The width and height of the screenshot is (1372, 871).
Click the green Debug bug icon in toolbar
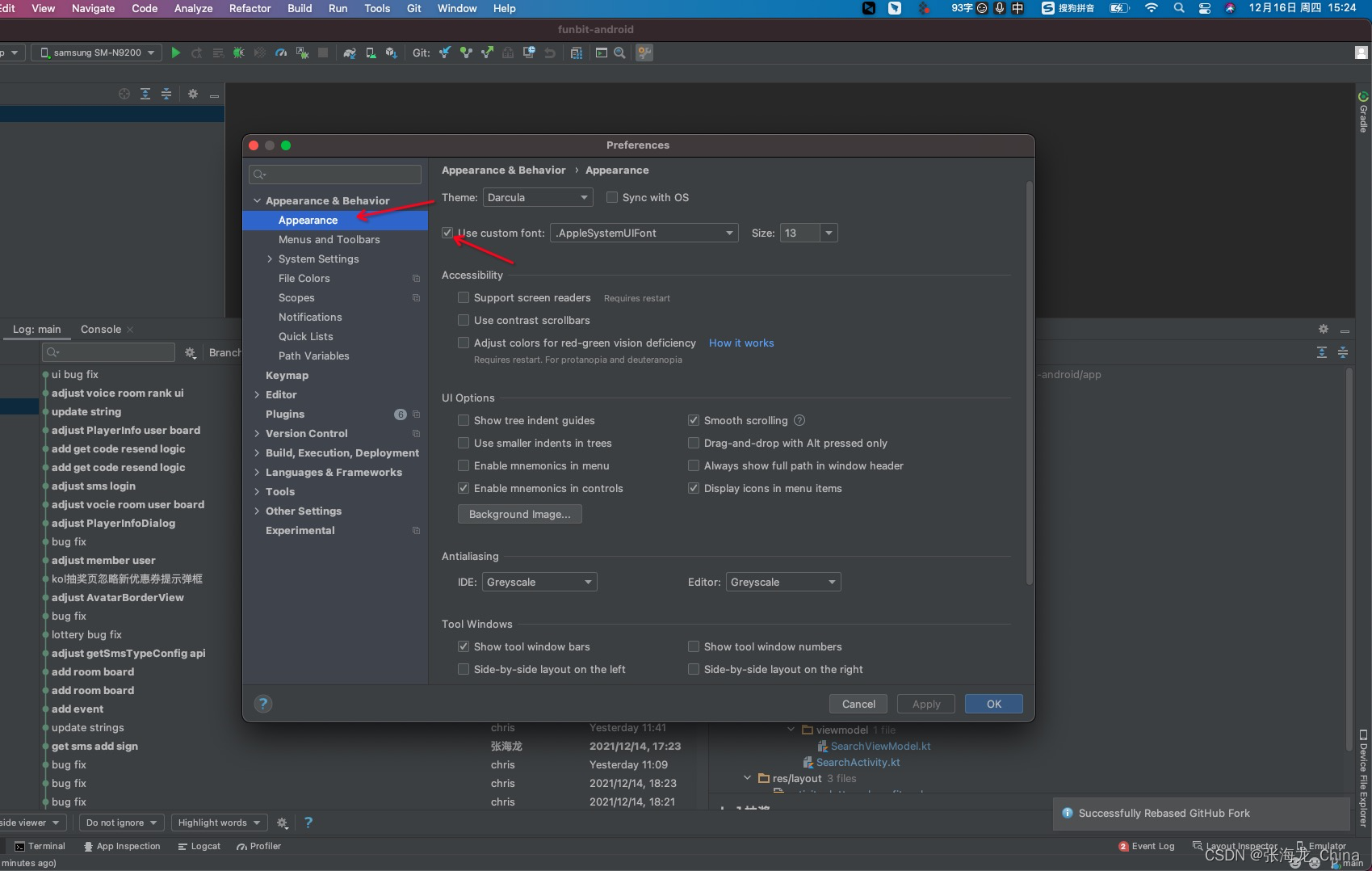coord(238,53)
